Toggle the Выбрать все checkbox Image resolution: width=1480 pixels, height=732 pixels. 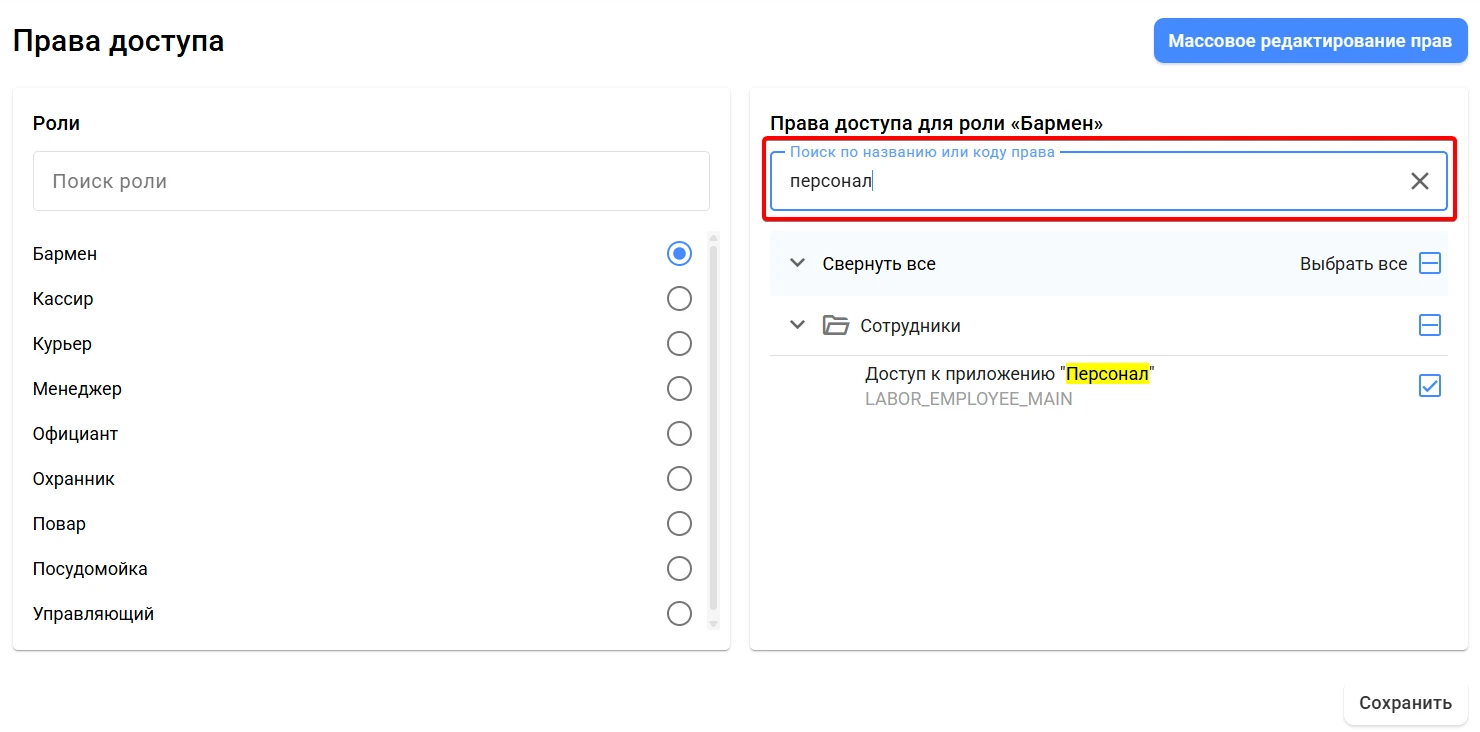click(1430, 264)
